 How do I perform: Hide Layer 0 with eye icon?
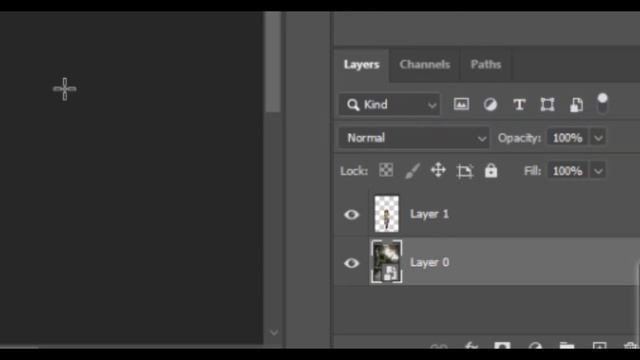(351, 263)
